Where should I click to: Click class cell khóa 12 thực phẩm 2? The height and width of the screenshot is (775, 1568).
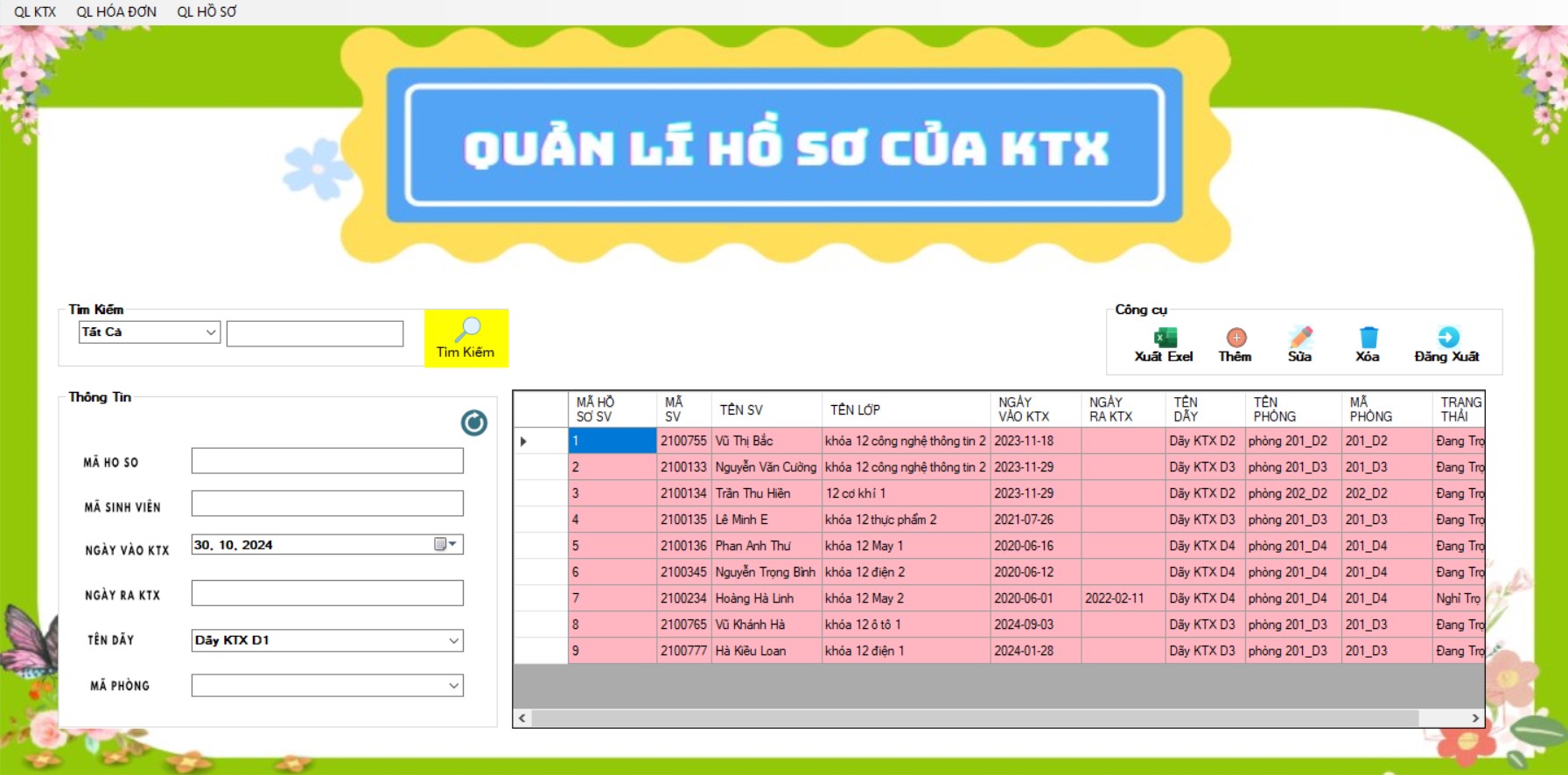(x=906, y=520)
